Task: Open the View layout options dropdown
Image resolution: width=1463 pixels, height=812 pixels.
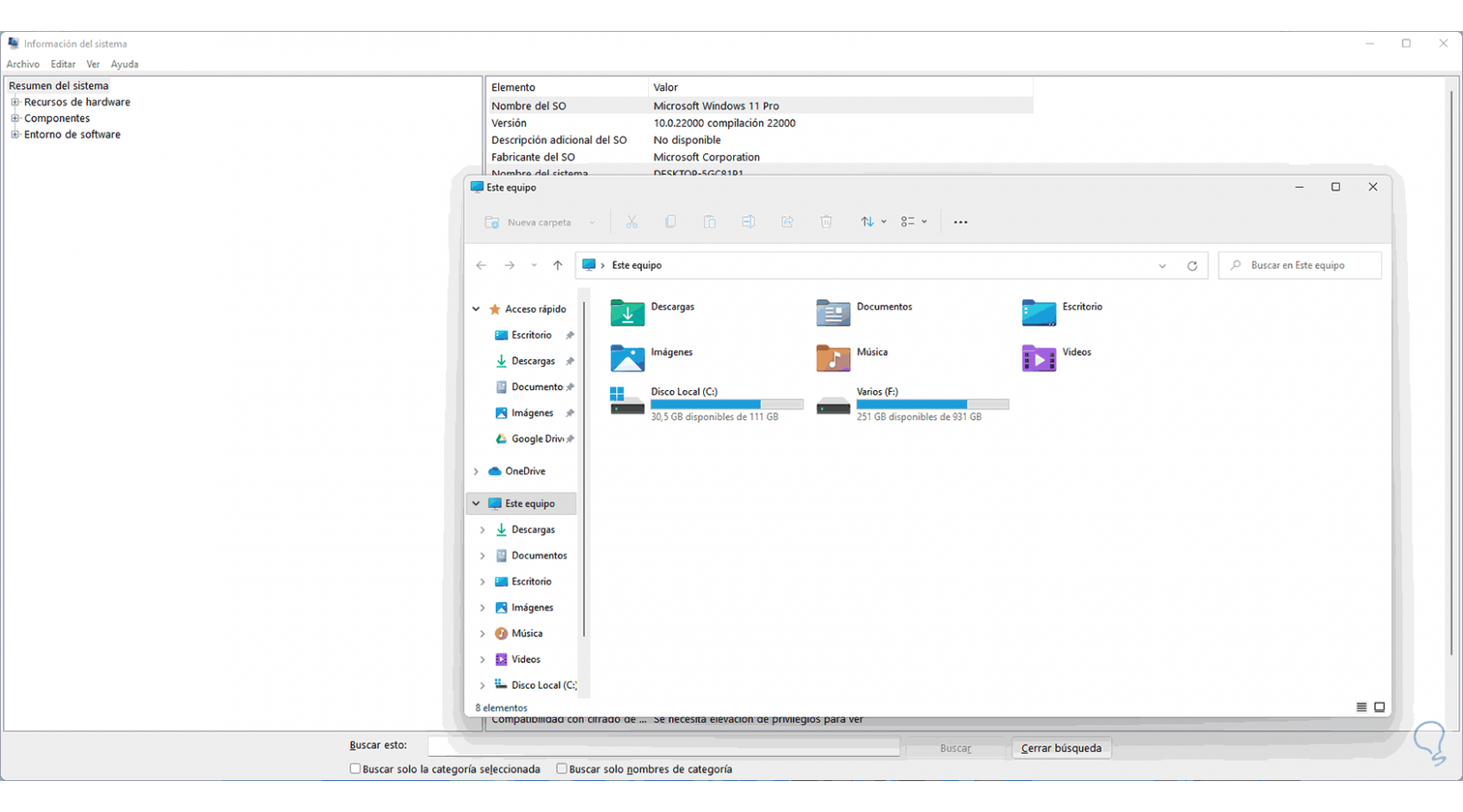Action: (913, 223)
